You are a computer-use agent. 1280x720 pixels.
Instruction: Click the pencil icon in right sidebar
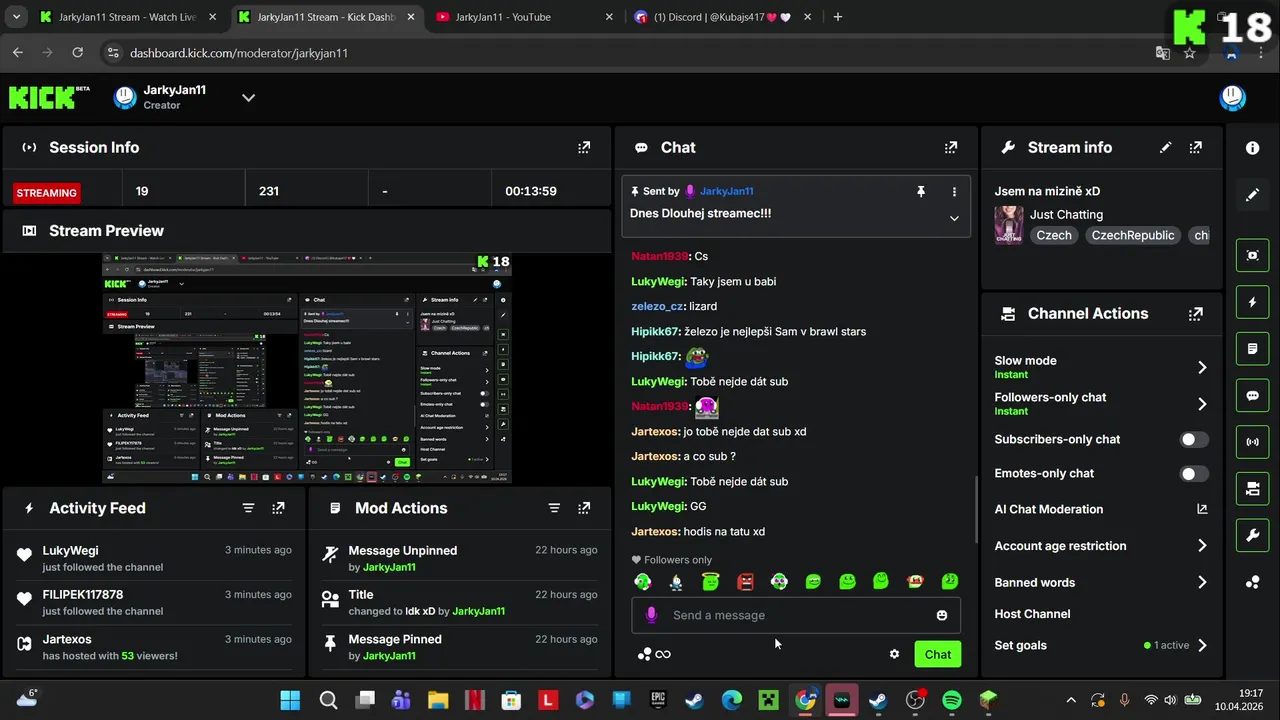[1252, 195]
